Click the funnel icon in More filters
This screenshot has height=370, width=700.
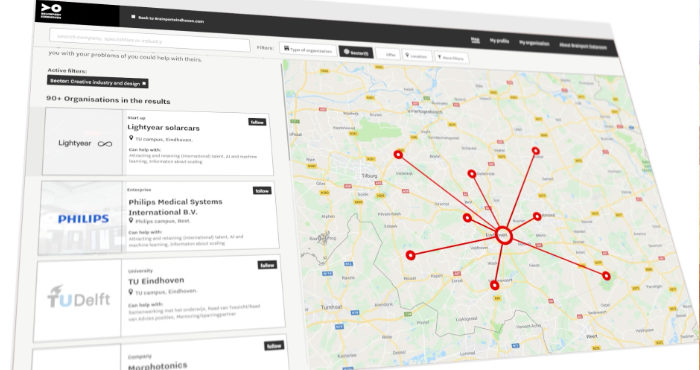(x=439, y=57)
